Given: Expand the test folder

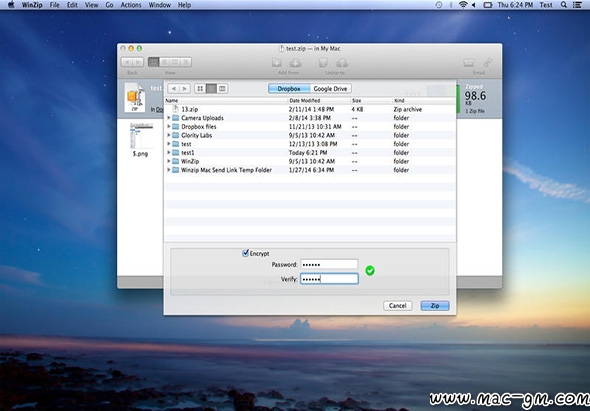Looking at the screenshot, I should (169, 144).
